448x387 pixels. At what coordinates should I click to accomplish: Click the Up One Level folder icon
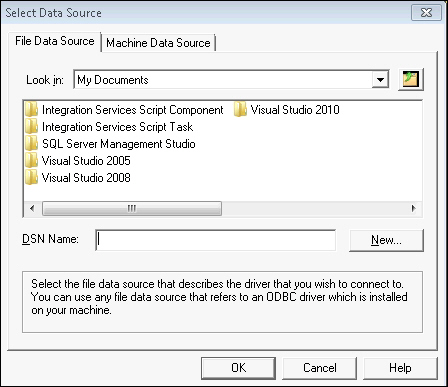click(x=411, y=79)
